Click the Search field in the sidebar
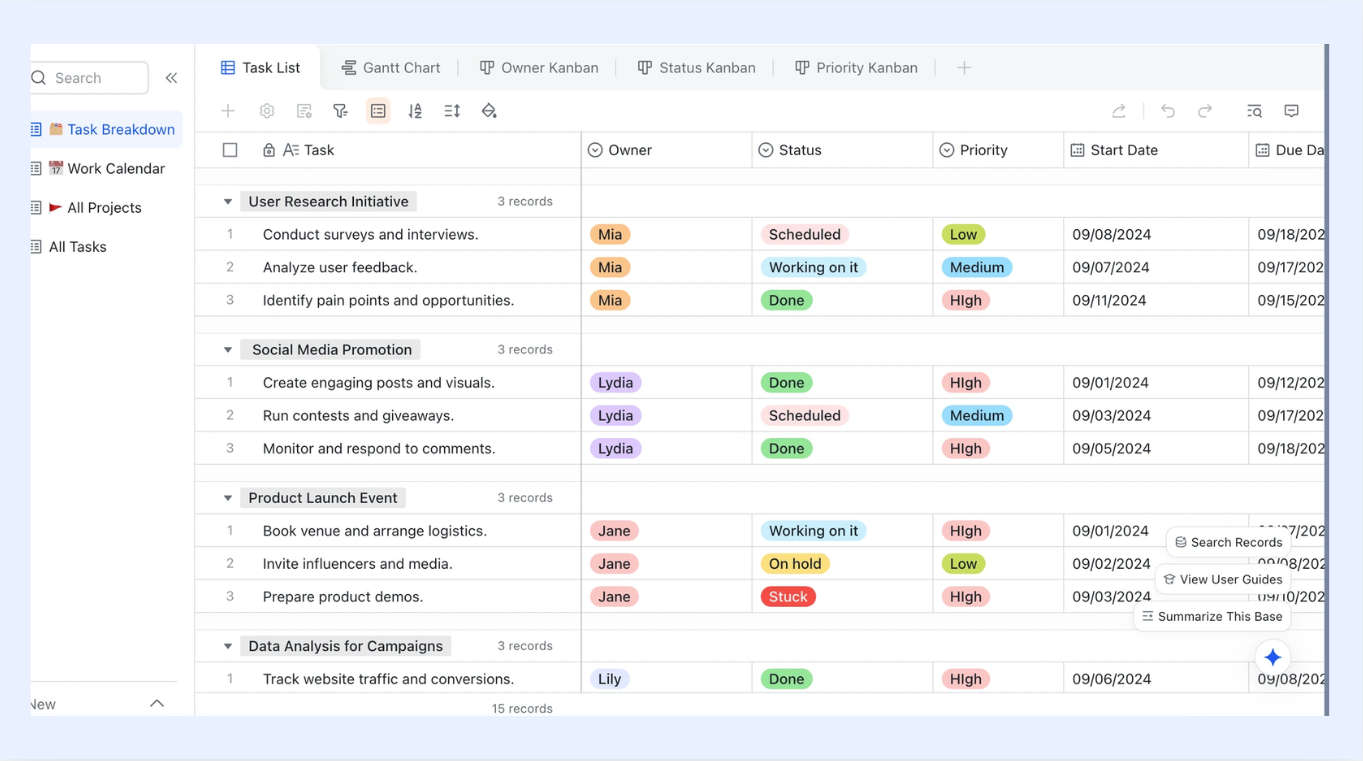The image size is (1363, 761). [89, 78]
